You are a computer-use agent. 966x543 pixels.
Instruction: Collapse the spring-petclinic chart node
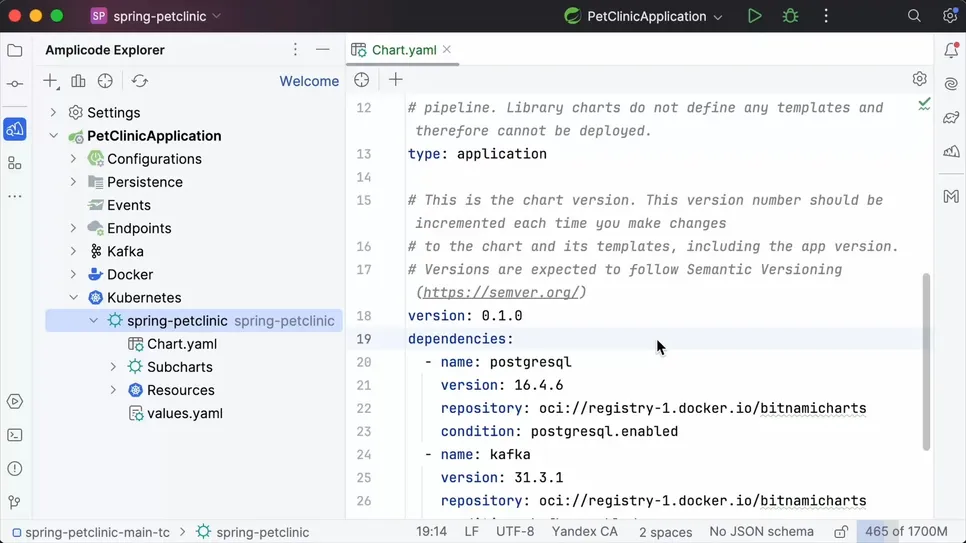pos(94,320)
